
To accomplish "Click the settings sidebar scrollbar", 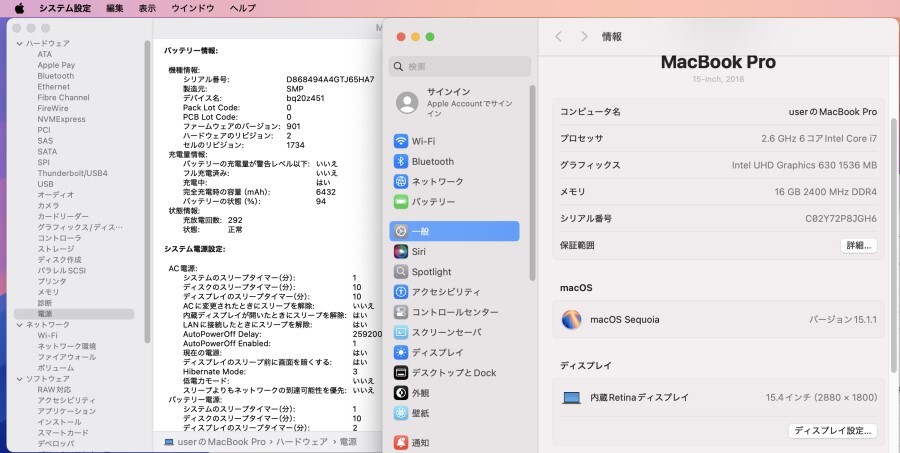I will tap(532, 183).
